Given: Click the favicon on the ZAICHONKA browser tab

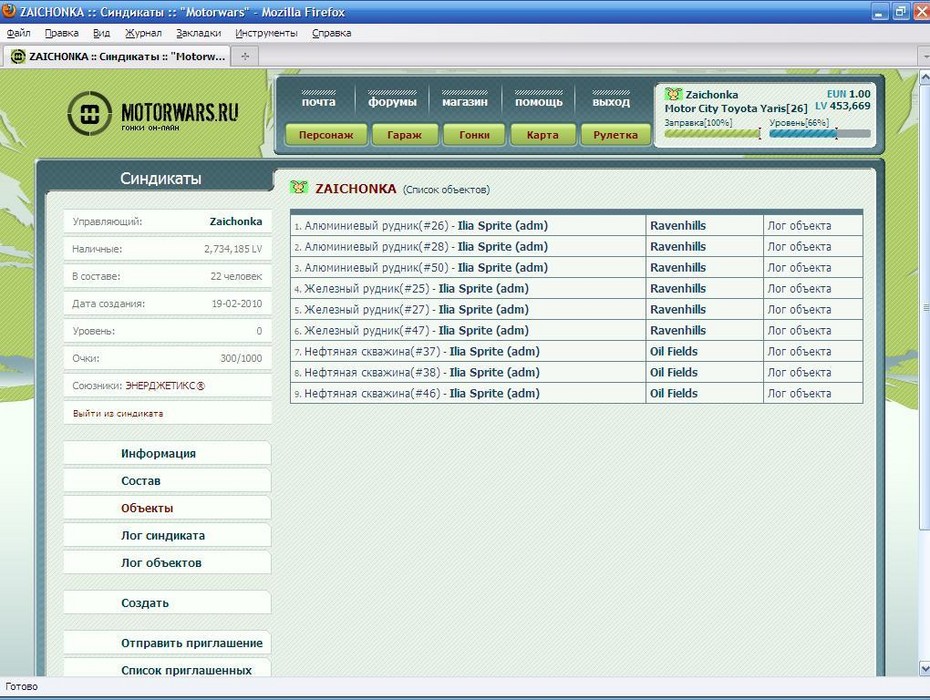Looking at the screenshot, I should [x=18, y=56].
